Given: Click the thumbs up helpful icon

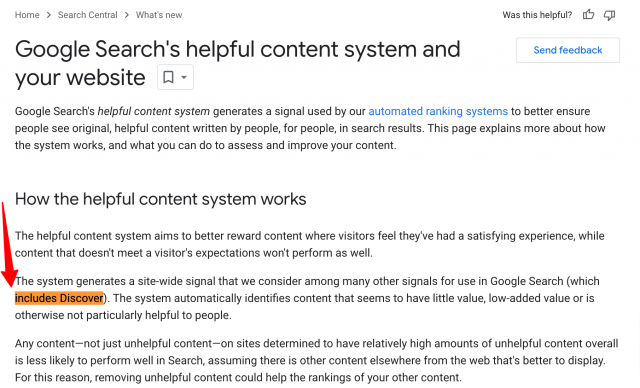Looking at the screenshot, I should click(x=588, y=15).
